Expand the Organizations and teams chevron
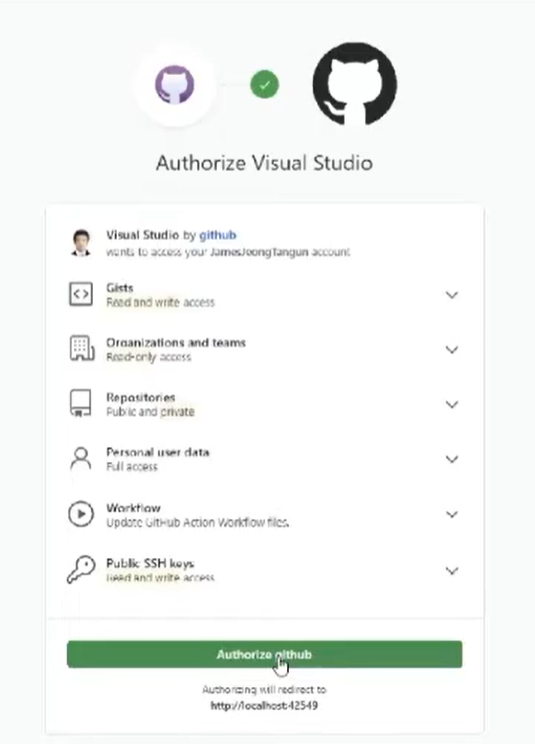This screenshot has width=535, height=744. coord(452,350)
